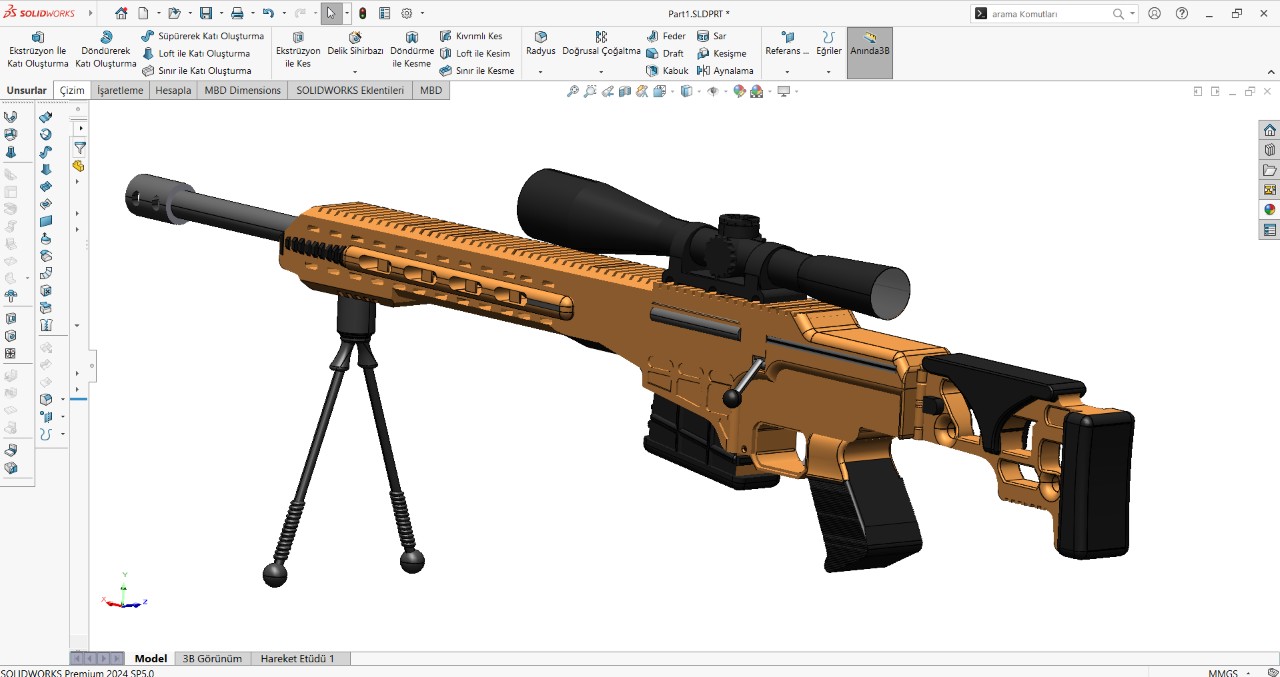Select Ekstrüzyon İle Katı Oluşturma tool

click(x=38, y=50)
